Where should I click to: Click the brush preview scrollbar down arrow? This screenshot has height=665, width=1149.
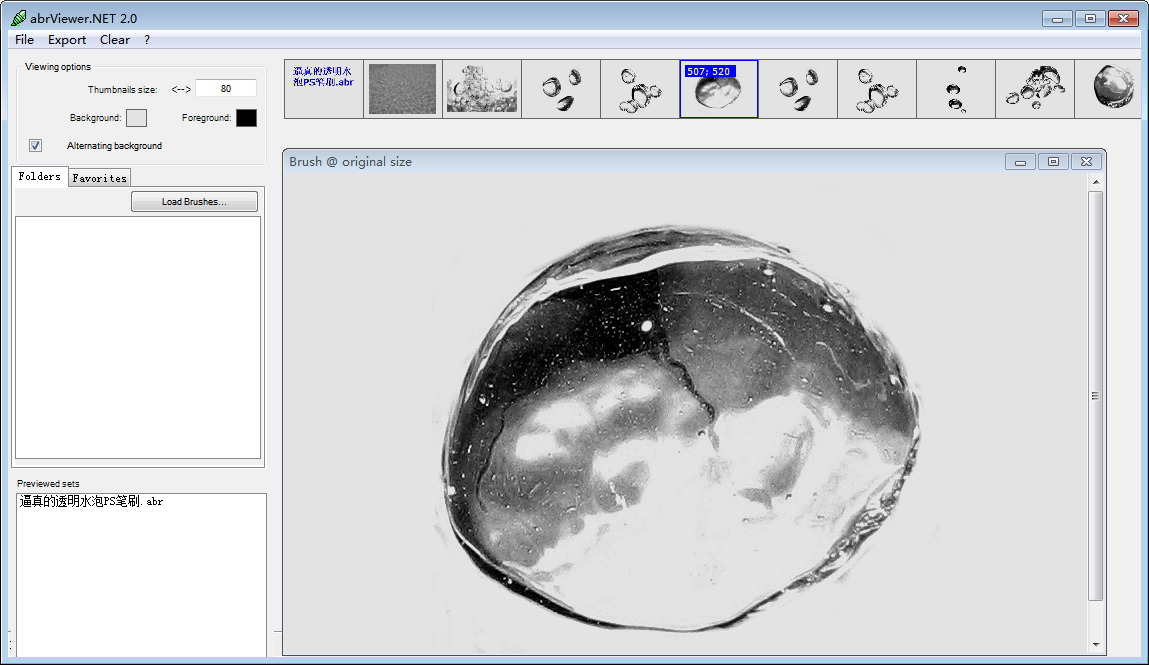tap(1096, 644)
